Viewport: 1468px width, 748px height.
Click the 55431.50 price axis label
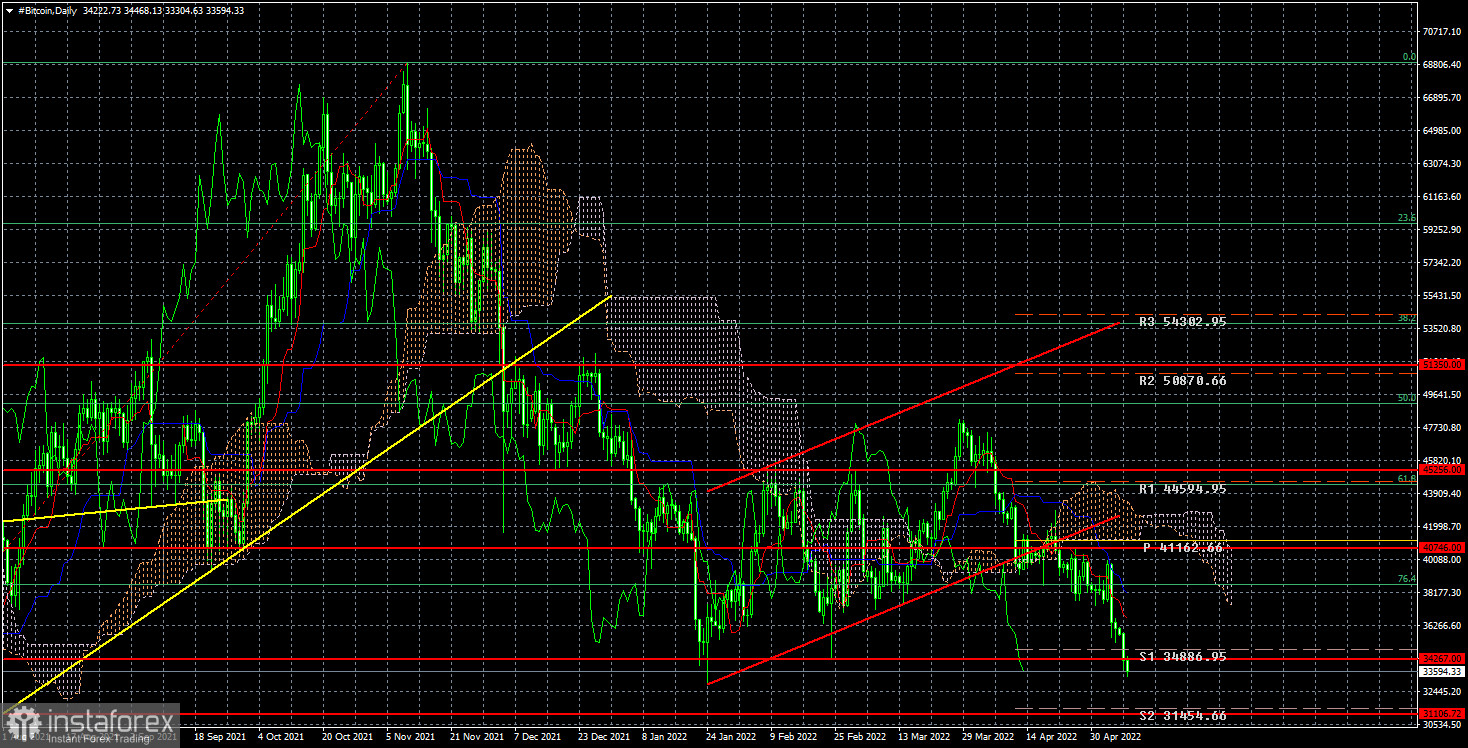coord(1444,296)
